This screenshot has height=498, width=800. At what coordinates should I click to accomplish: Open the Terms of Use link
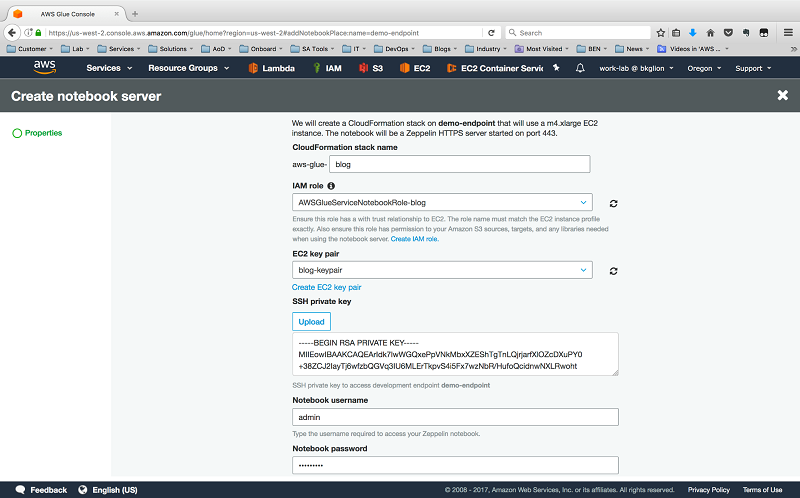pos(762,490)
